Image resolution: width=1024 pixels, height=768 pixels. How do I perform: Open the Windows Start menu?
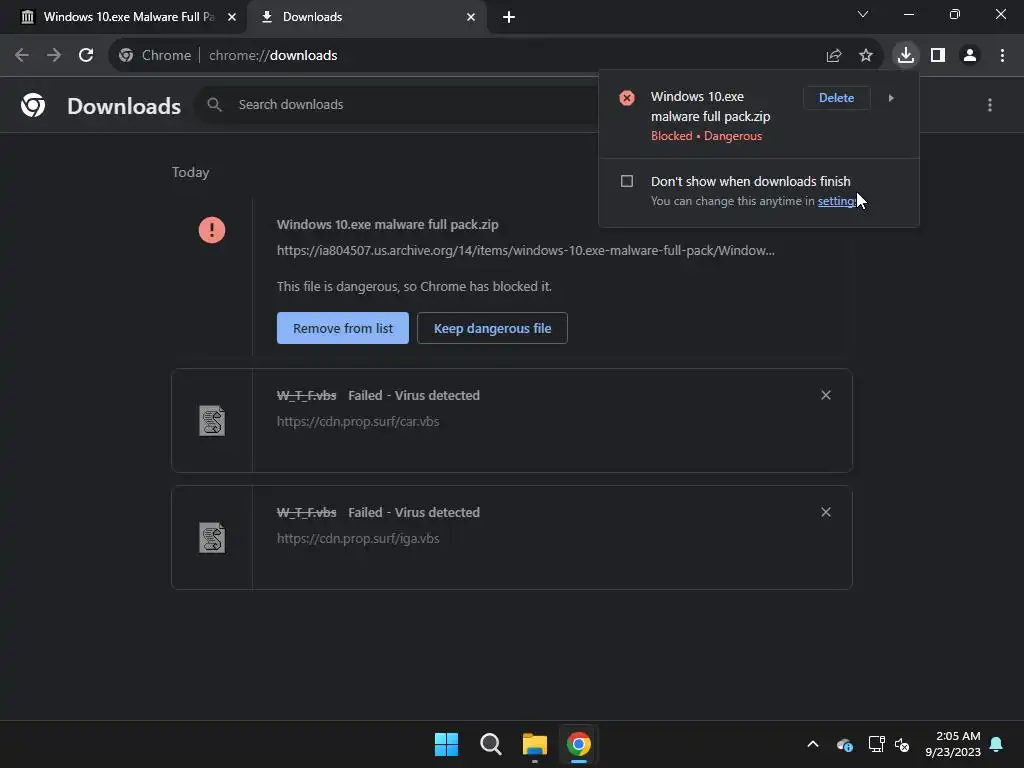(447, 744)
